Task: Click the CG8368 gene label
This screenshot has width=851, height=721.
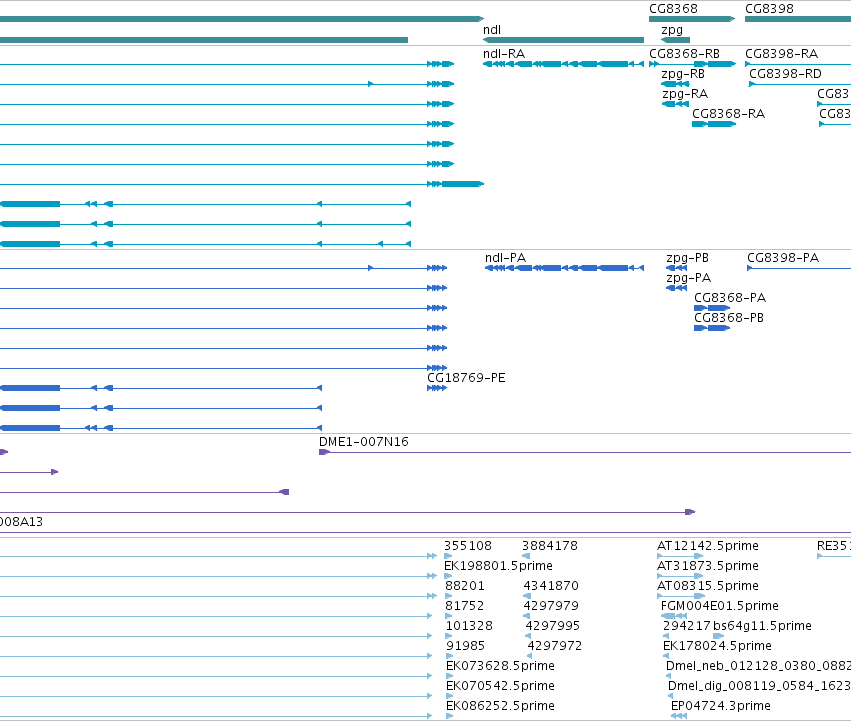Action: click(x=673, y=9)
